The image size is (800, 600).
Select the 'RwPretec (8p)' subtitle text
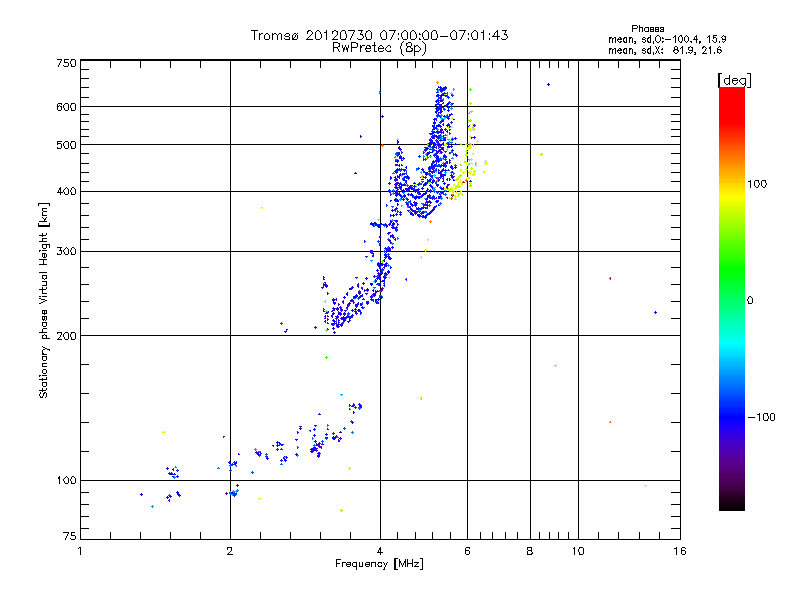(x=379, y=48)
